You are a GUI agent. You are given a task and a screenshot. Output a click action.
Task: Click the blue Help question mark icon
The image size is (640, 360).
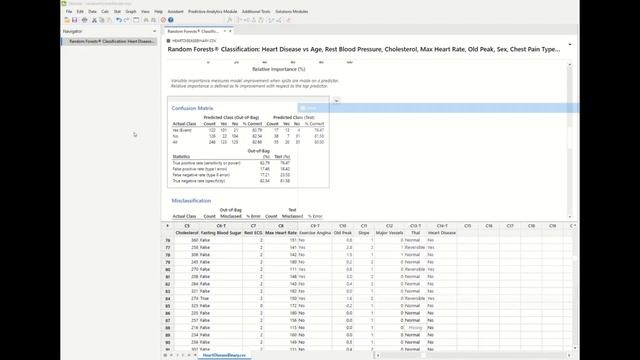pyautogui.click(x=171, y=20)
